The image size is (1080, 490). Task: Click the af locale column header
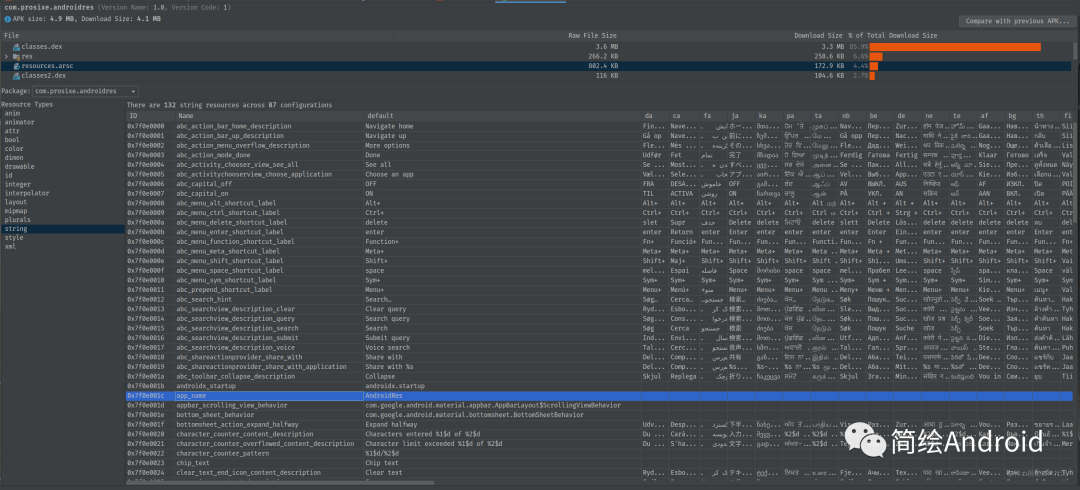pyautogui.click(x=985, y=116)
